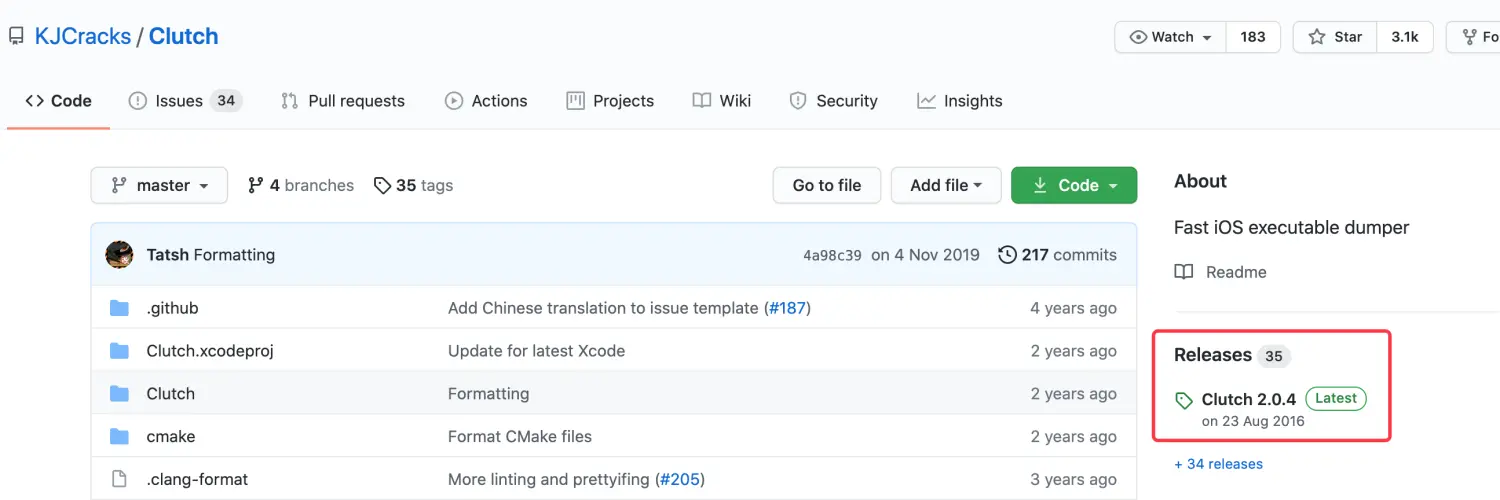Viewport: 1500px width, 500px height.
Task: Click the repository book icon beside KJCracks
Action: click(x=16, y=37)
